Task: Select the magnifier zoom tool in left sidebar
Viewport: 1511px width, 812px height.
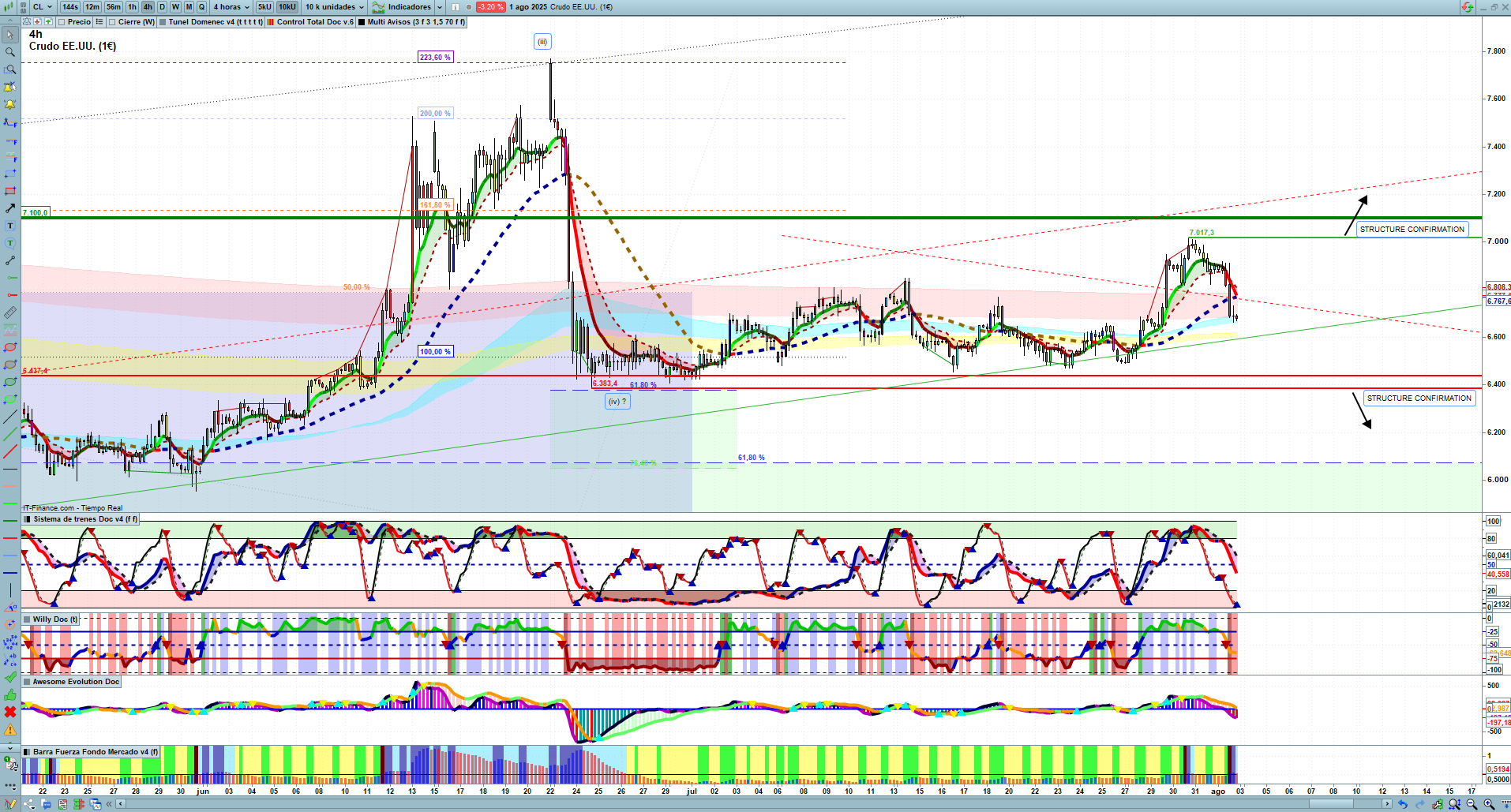Action: click(10, 52)
